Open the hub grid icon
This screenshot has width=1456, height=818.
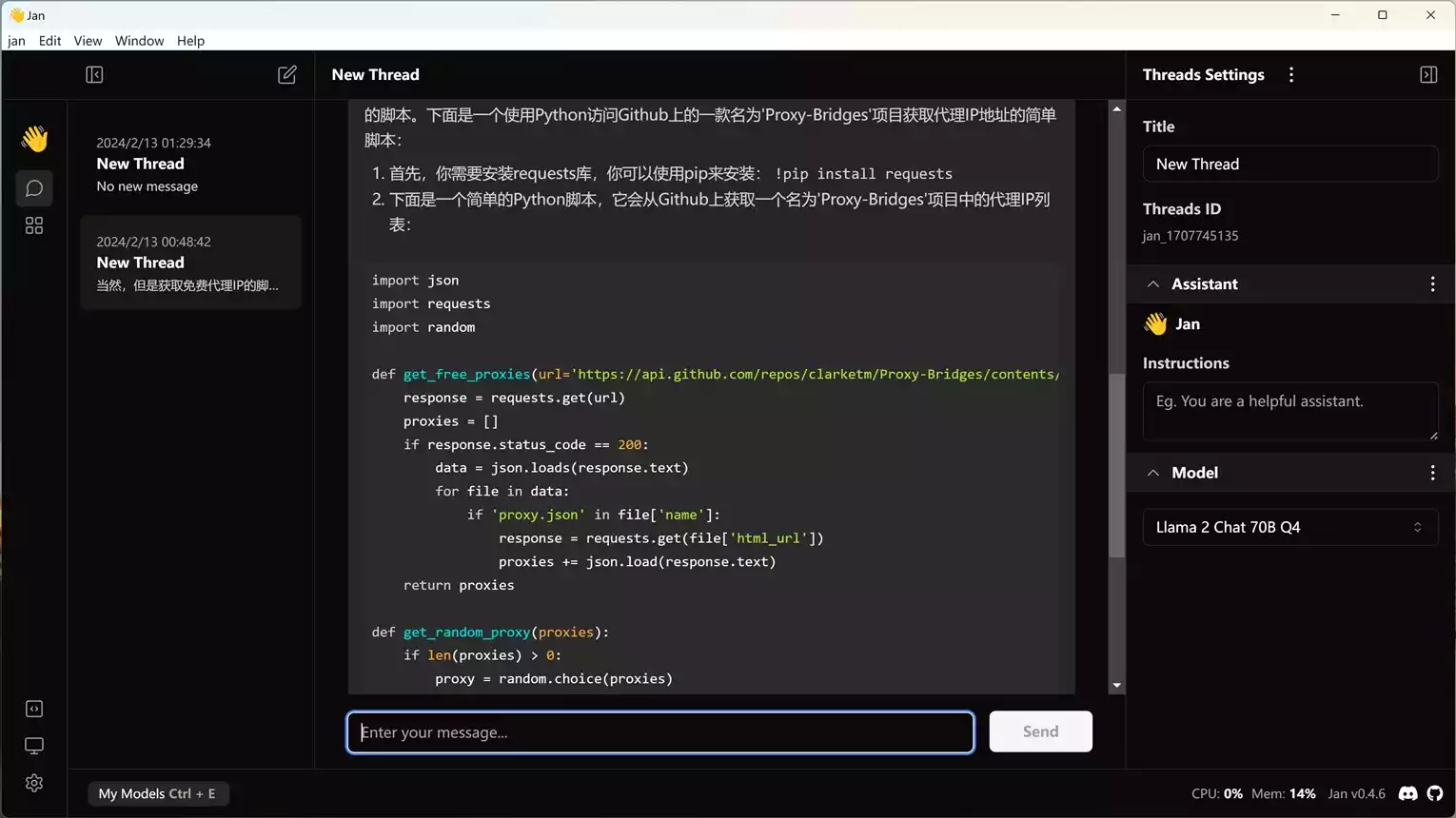(34, 225)
